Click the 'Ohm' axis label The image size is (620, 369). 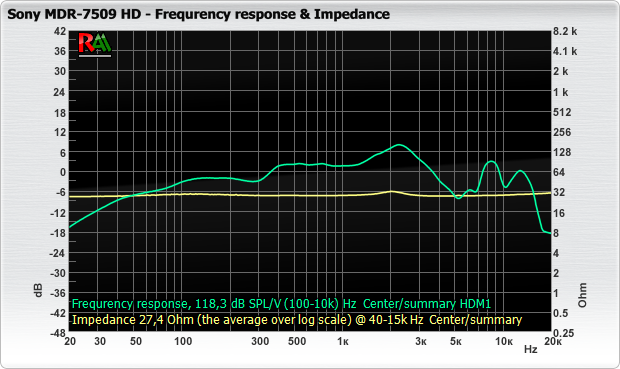pyautogui.click(x=582, y=295)
